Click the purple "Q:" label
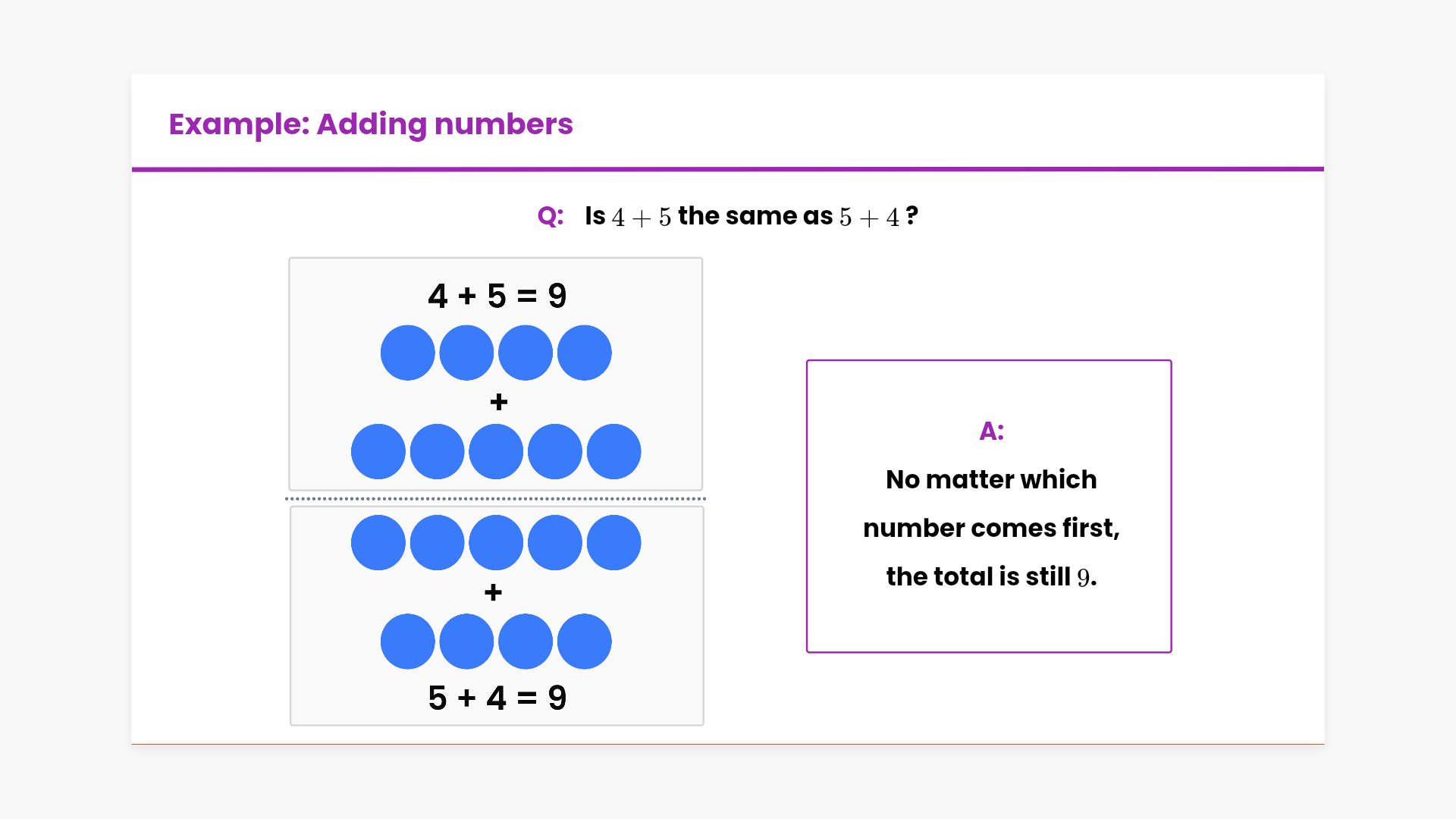This screenshot has height=819, width=1456. tap(550, 216)
